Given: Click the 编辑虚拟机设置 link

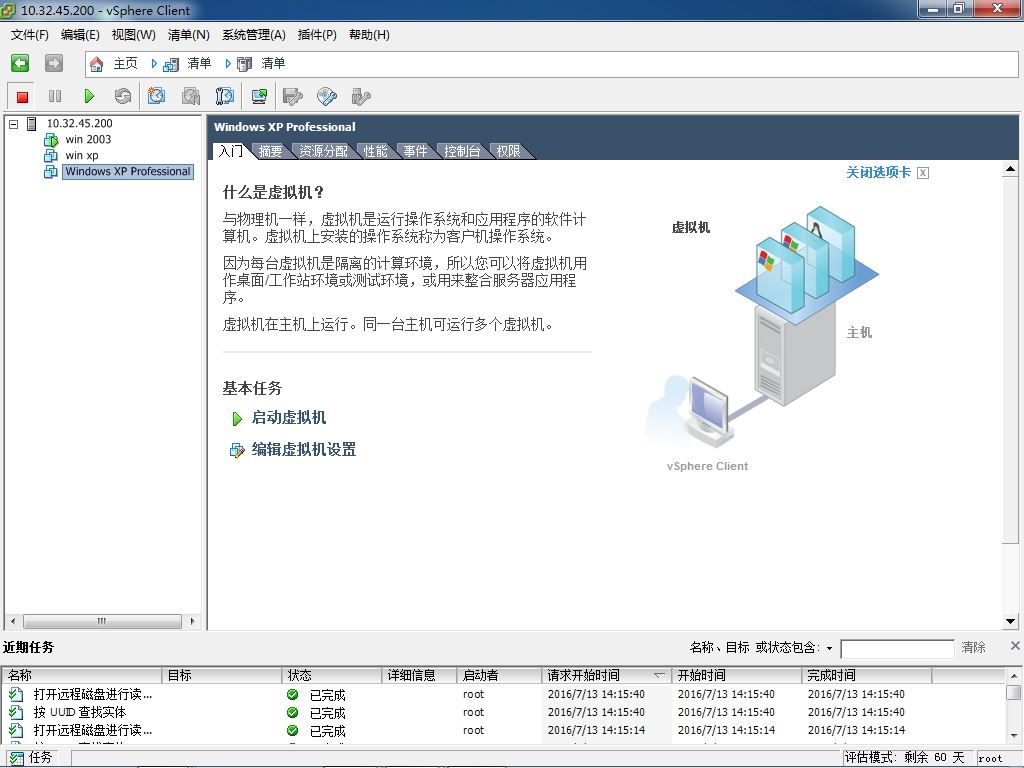Looking at the screenshot, I should 304,450.
